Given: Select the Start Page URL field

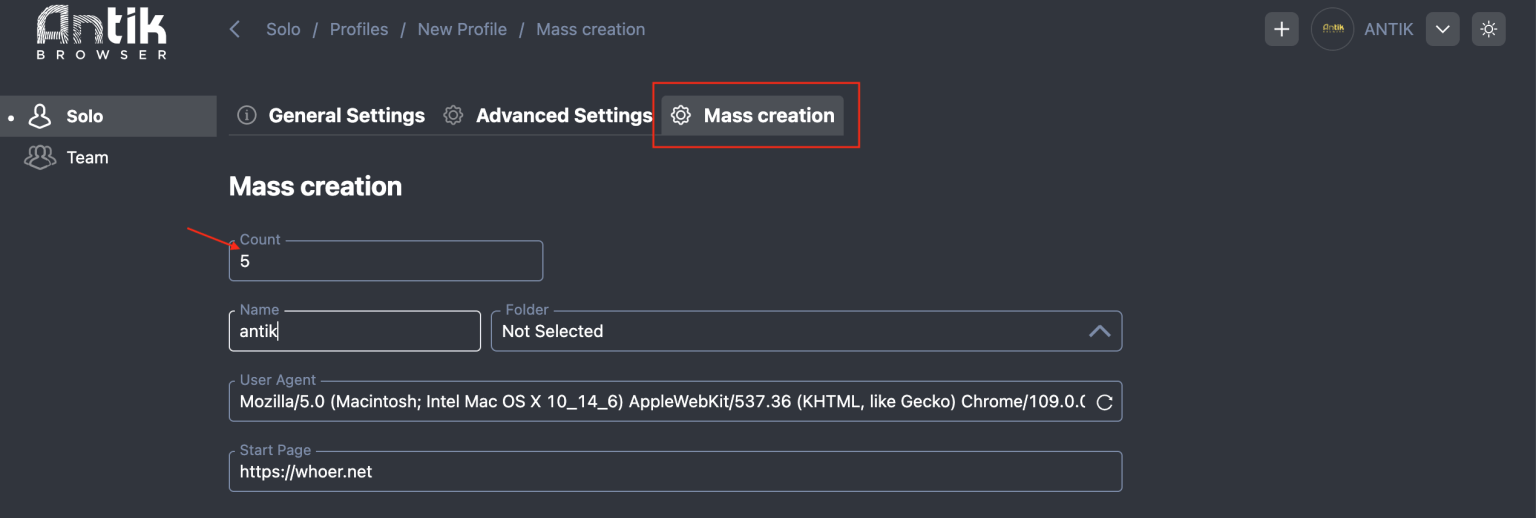Looking at the screenshot, I should click(675, 471).
